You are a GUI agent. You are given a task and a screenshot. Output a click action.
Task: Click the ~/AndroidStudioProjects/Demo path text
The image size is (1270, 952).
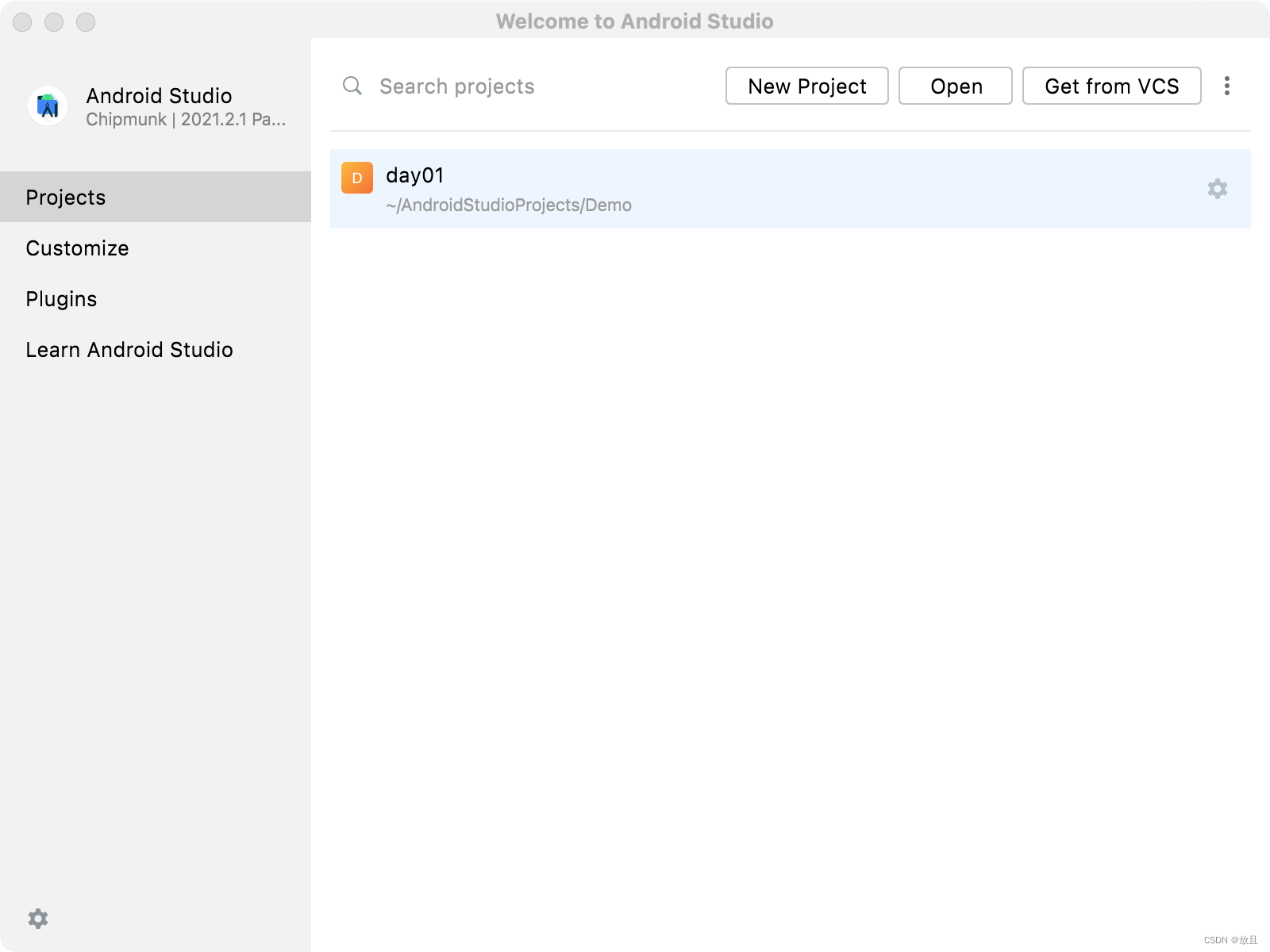[x=509, y=205]
